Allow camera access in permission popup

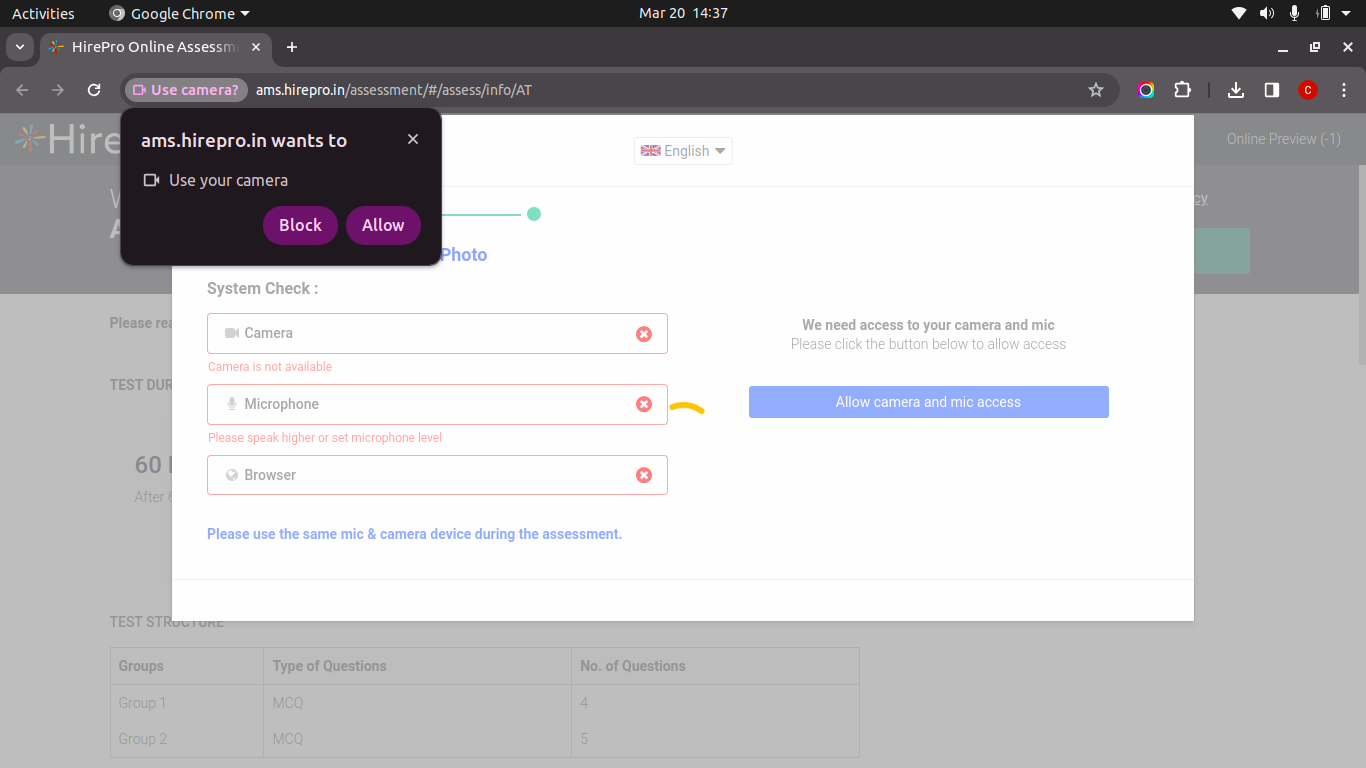(383, 225)
